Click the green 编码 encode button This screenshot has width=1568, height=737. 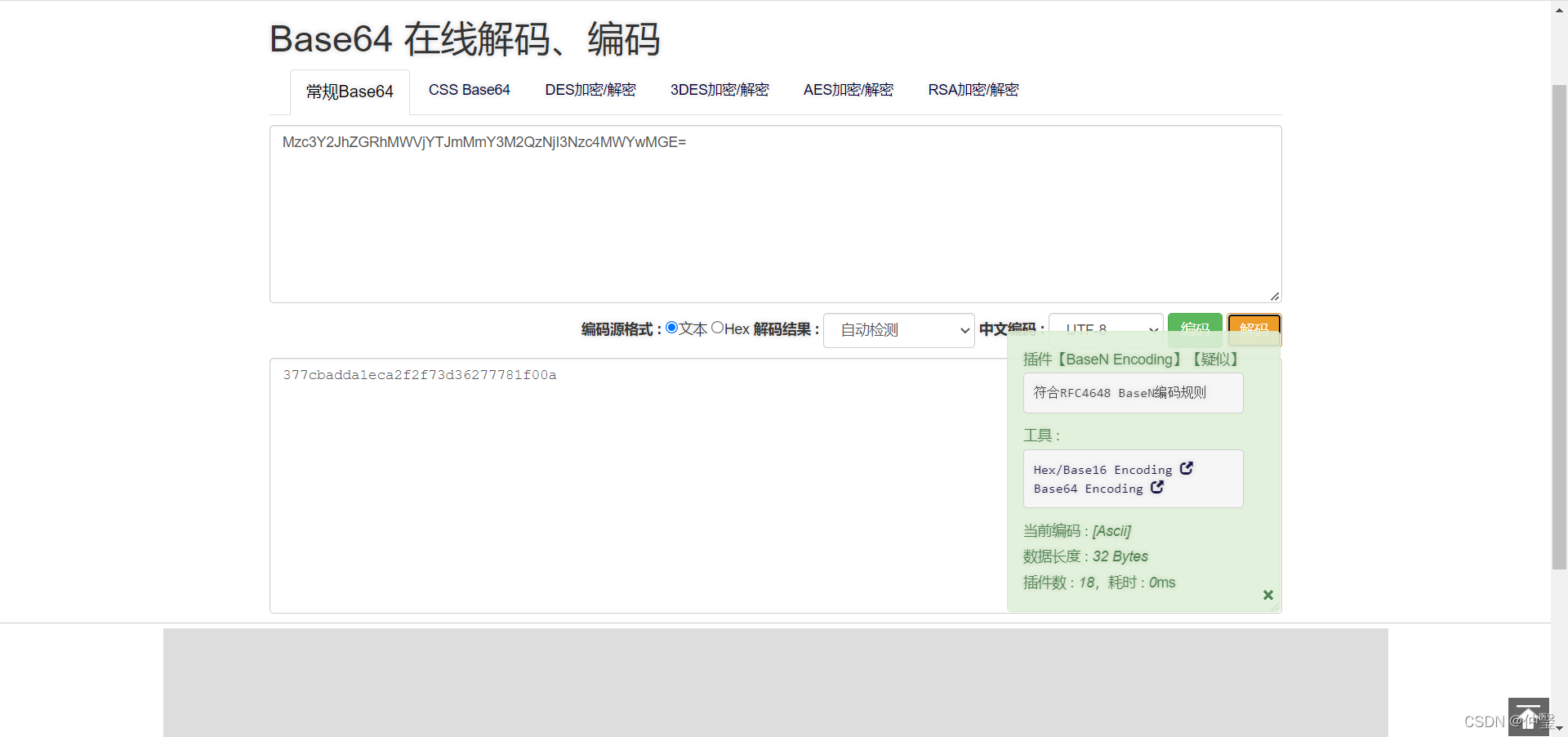coord(1195,328)
